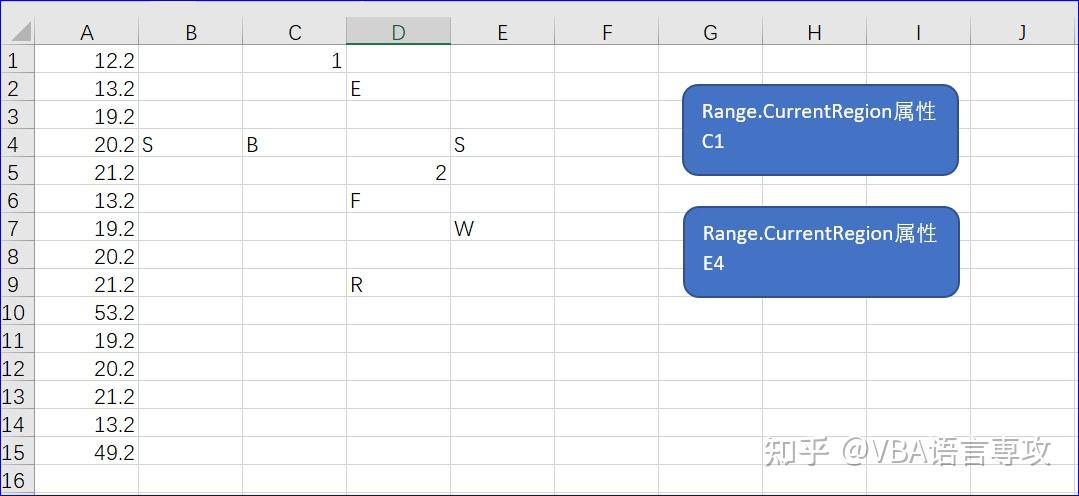Click the select-all corner triangle
Image resolution: width=1079 pixels, height=496 pixels.
(19, 32)
